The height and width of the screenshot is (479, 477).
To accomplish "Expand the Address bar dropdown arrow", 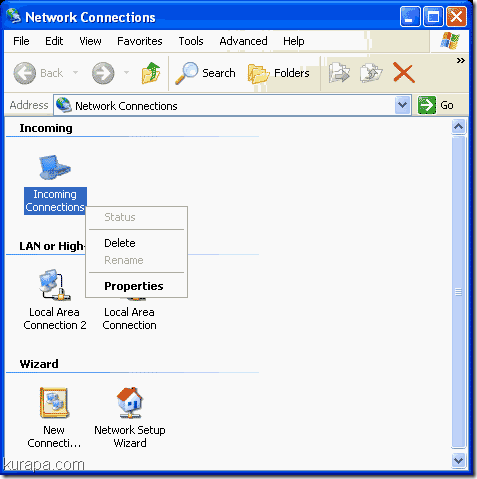I will click(402, 105).
